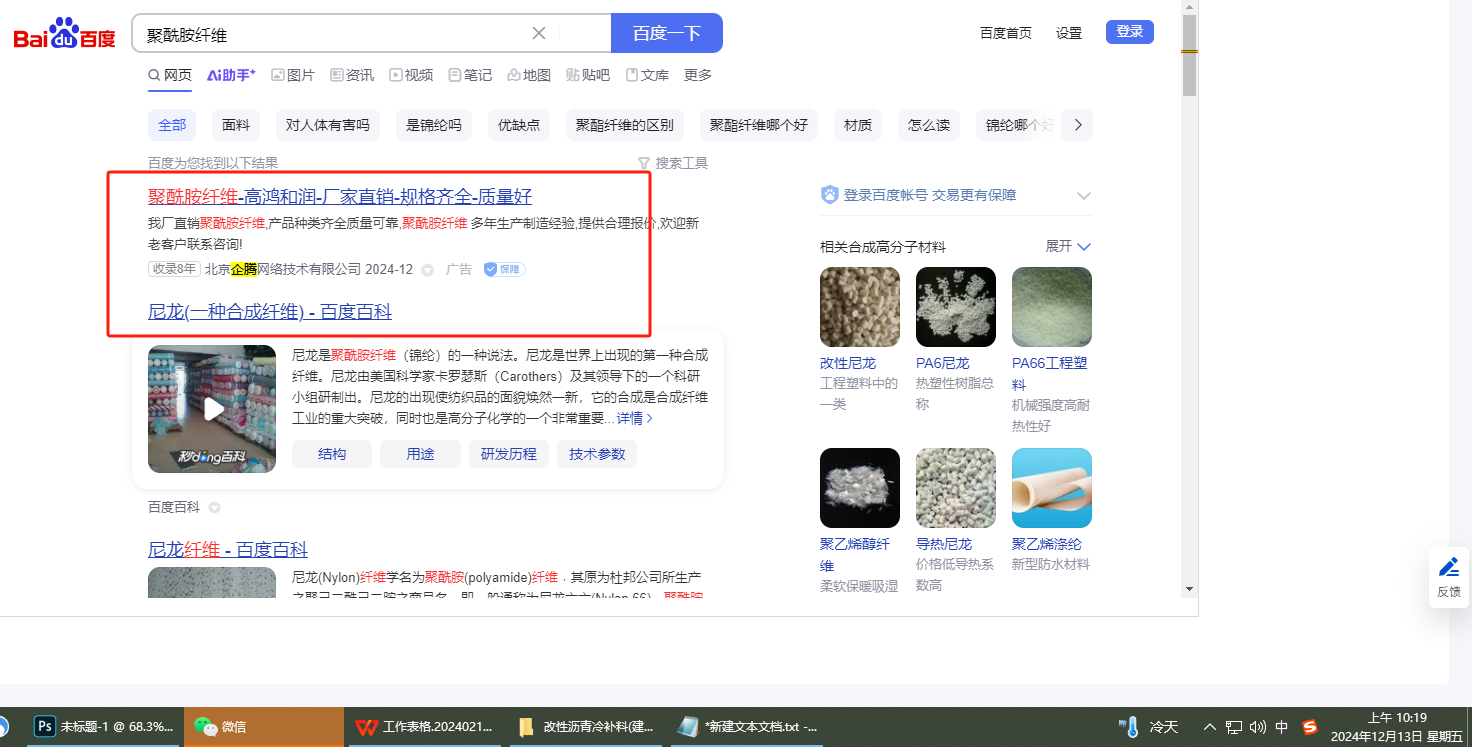Click the 用途 section button
Screen dimensions: 1472x747
click(x=420, y=454)
